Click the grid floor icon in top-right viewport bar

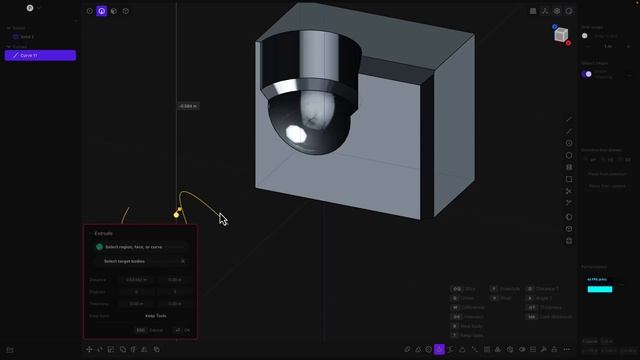[x=533, y=11]
